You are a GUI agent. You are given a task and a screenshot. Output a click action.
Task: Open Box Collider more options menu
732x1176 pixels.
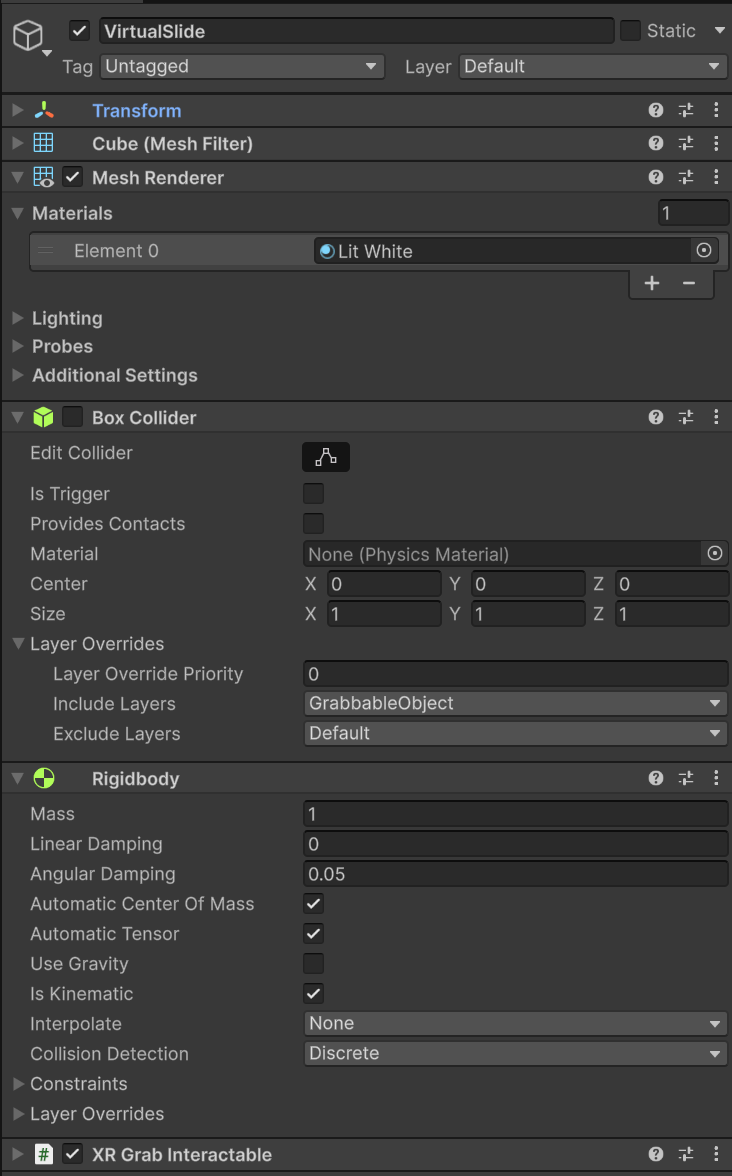pos(716,418)
